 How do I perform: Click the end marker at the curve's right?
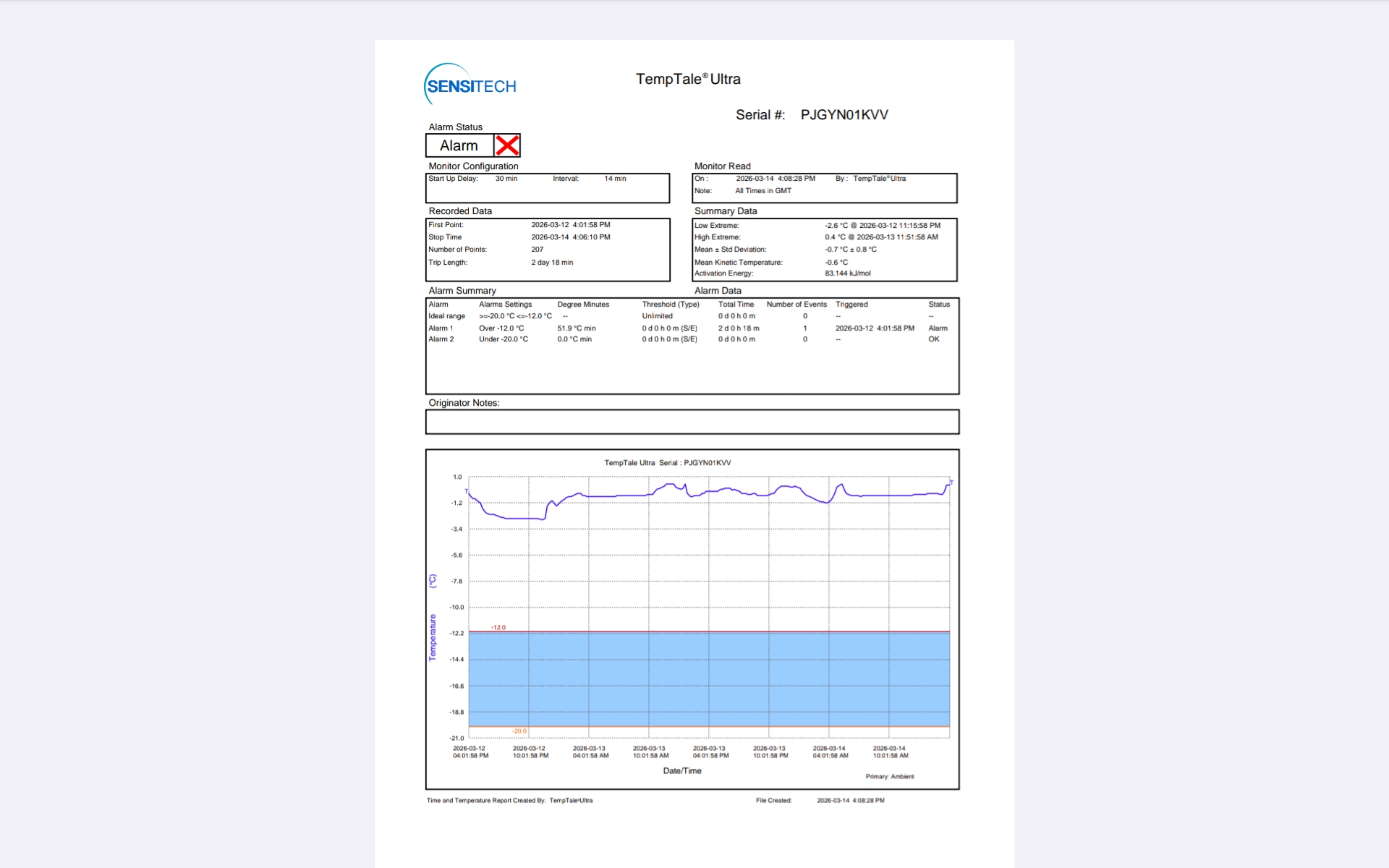point(951,482)
